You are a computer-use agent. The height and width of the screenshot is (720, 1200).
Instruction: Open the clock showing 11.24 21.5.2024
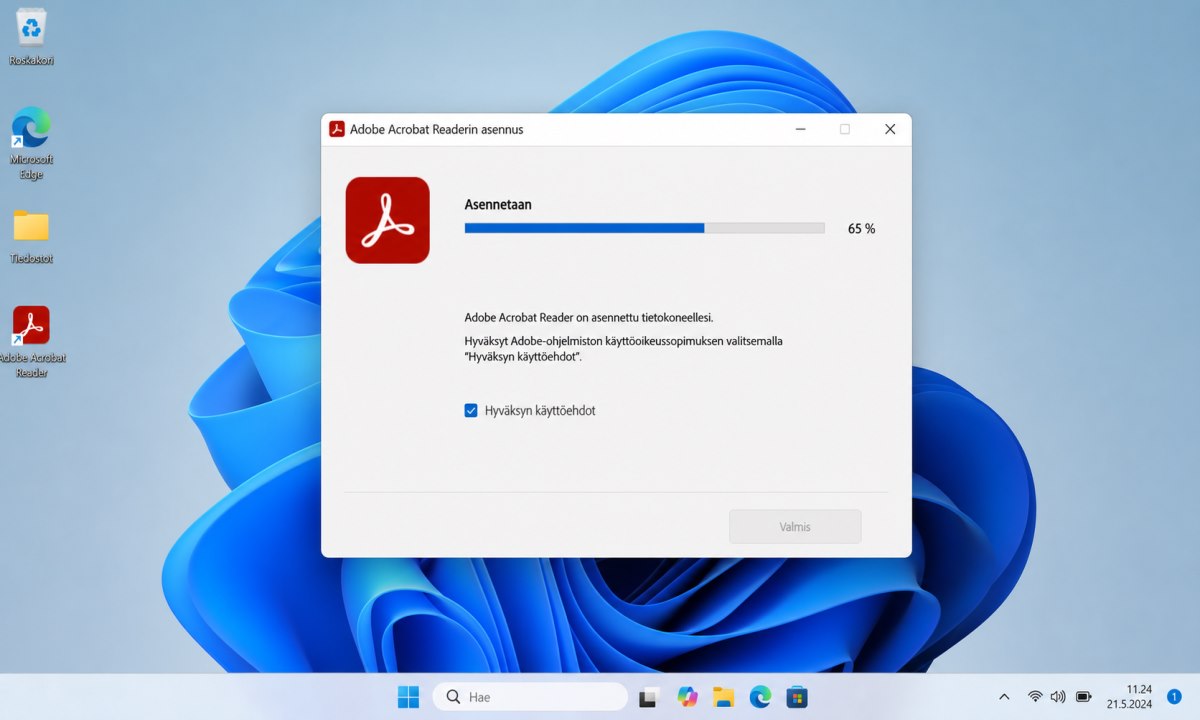tap(1129, 697)
